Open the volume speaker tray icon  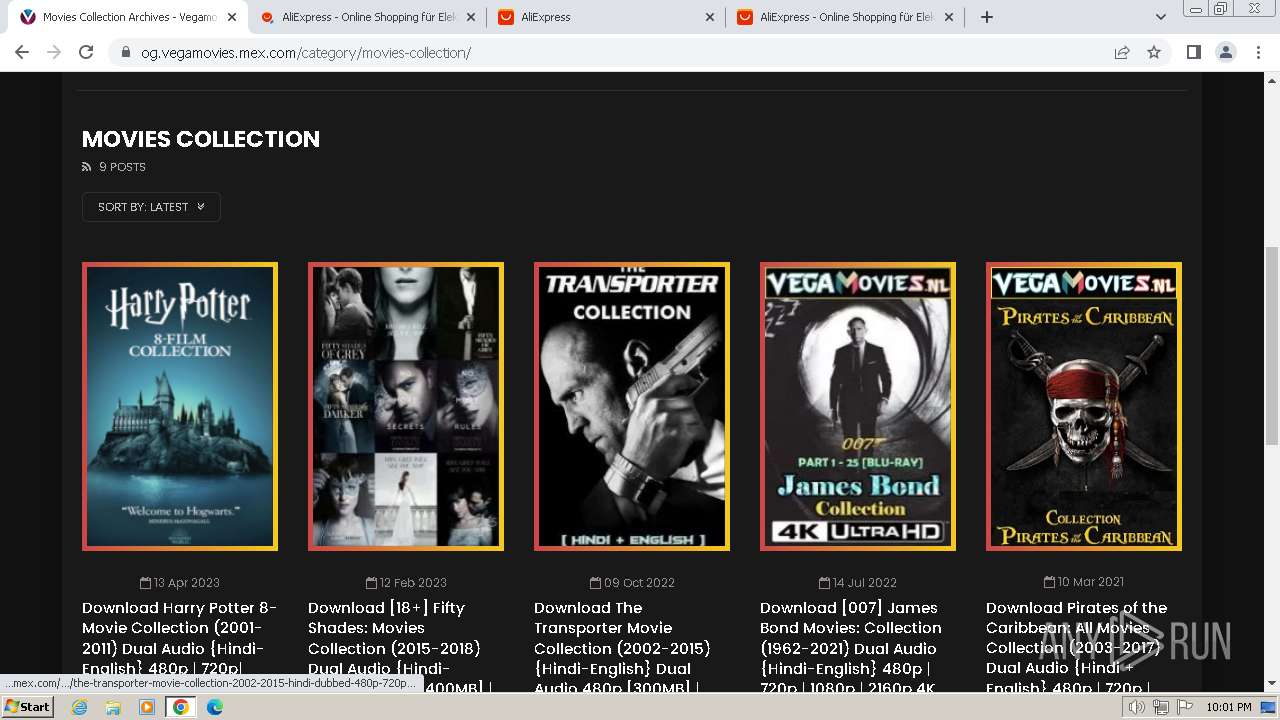1137,707
